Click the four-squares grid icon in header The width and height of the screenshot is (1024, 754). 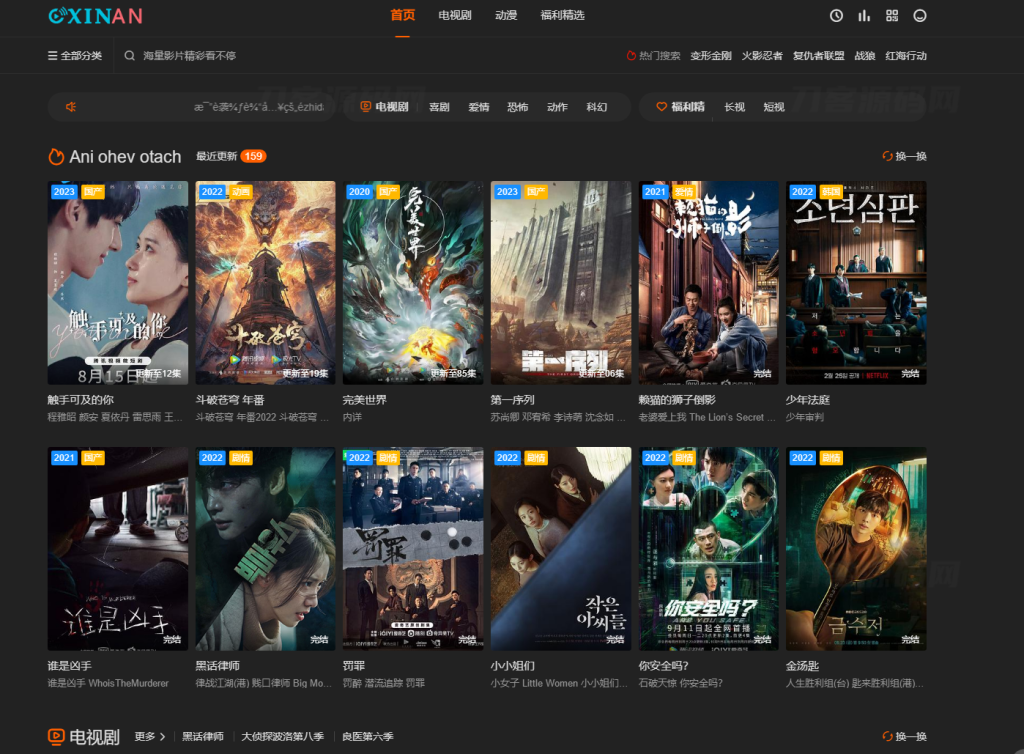tap(892, 16)
